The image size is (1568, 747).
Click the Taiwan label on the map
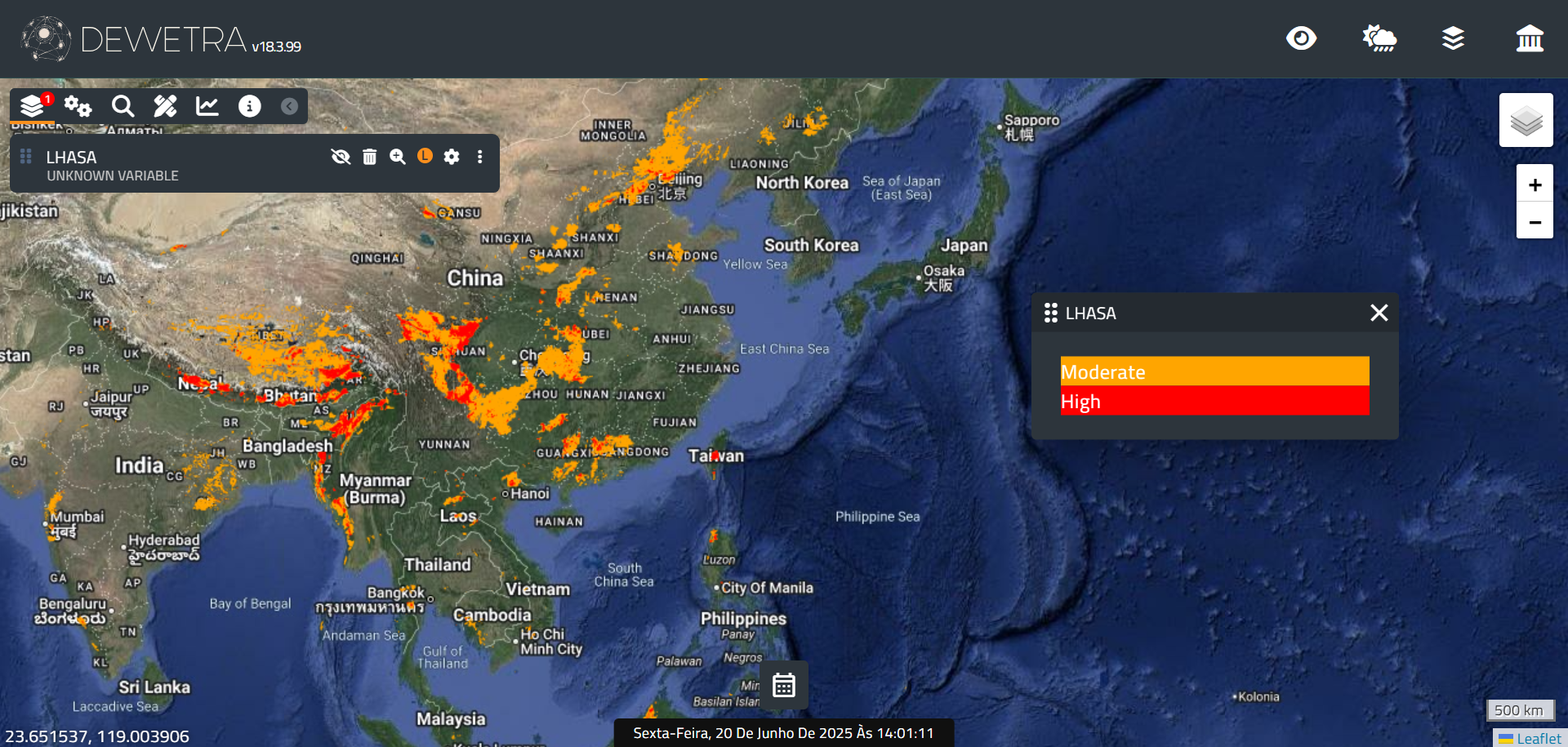(x=716, y=456)
